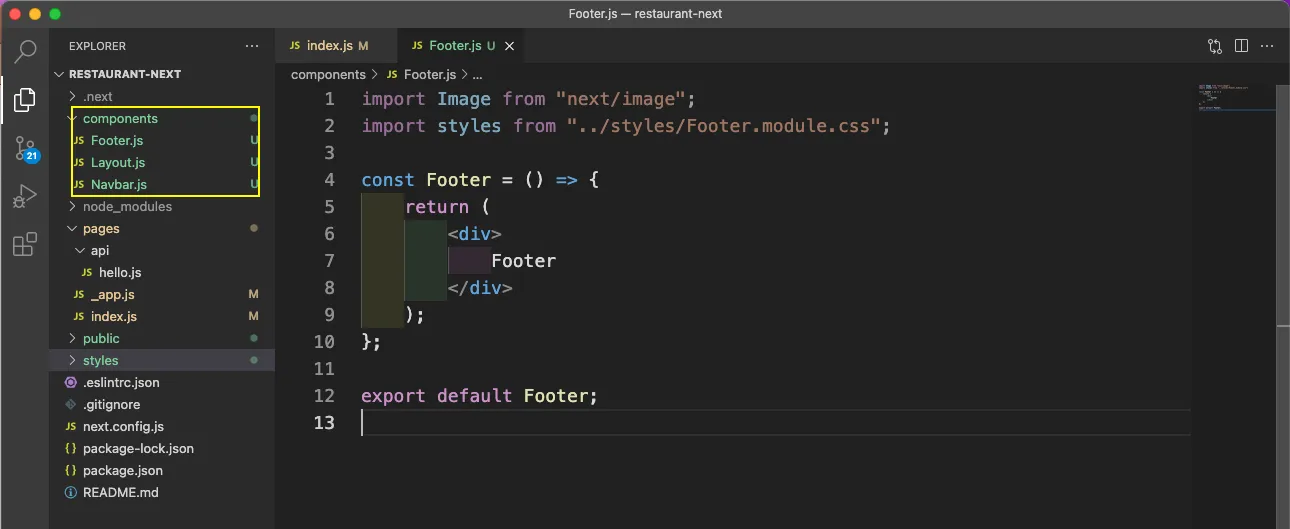Open Navbar.js in the file explorer
Image resolution: width=1290 pixels, height=529 pixels.
[x=162, y=184]
